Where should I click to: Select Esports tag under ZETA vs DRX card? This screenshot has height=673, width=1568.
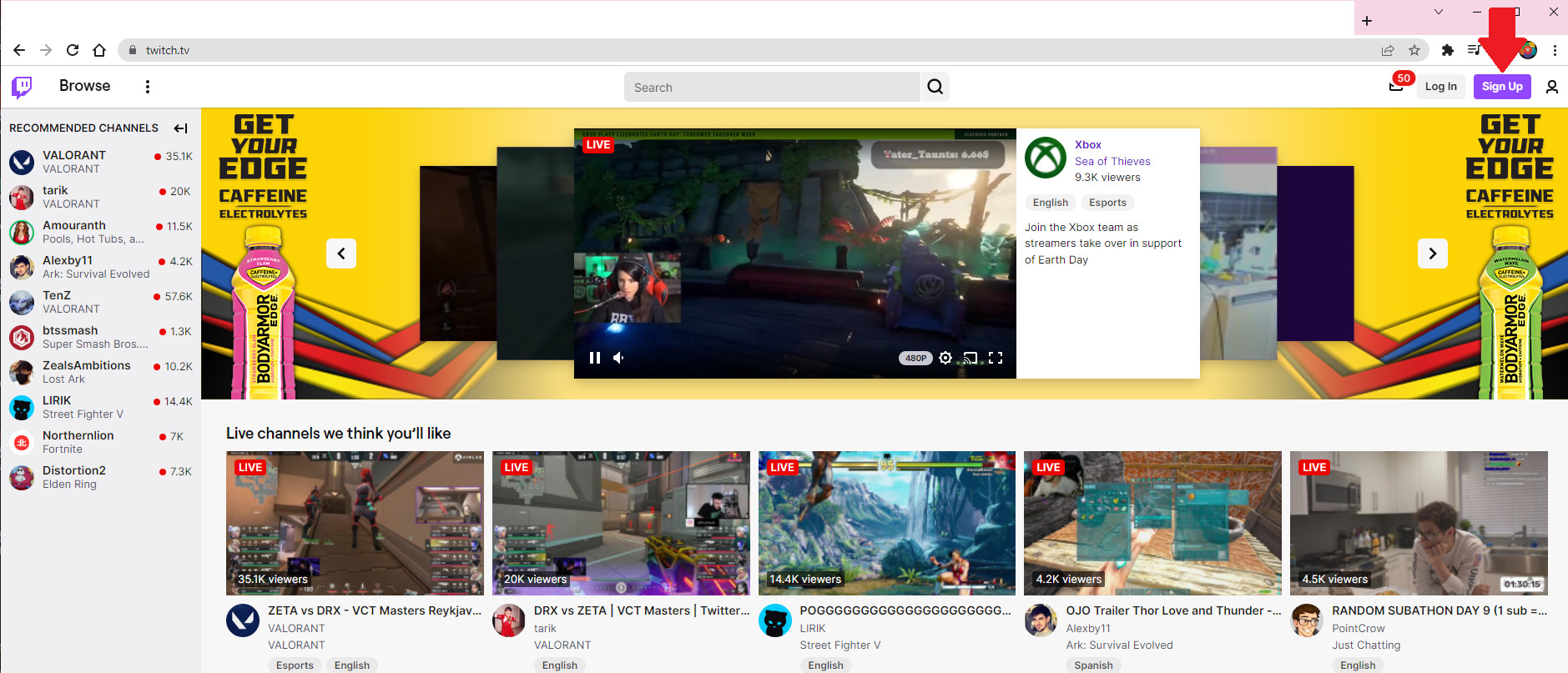coord(295,665)
